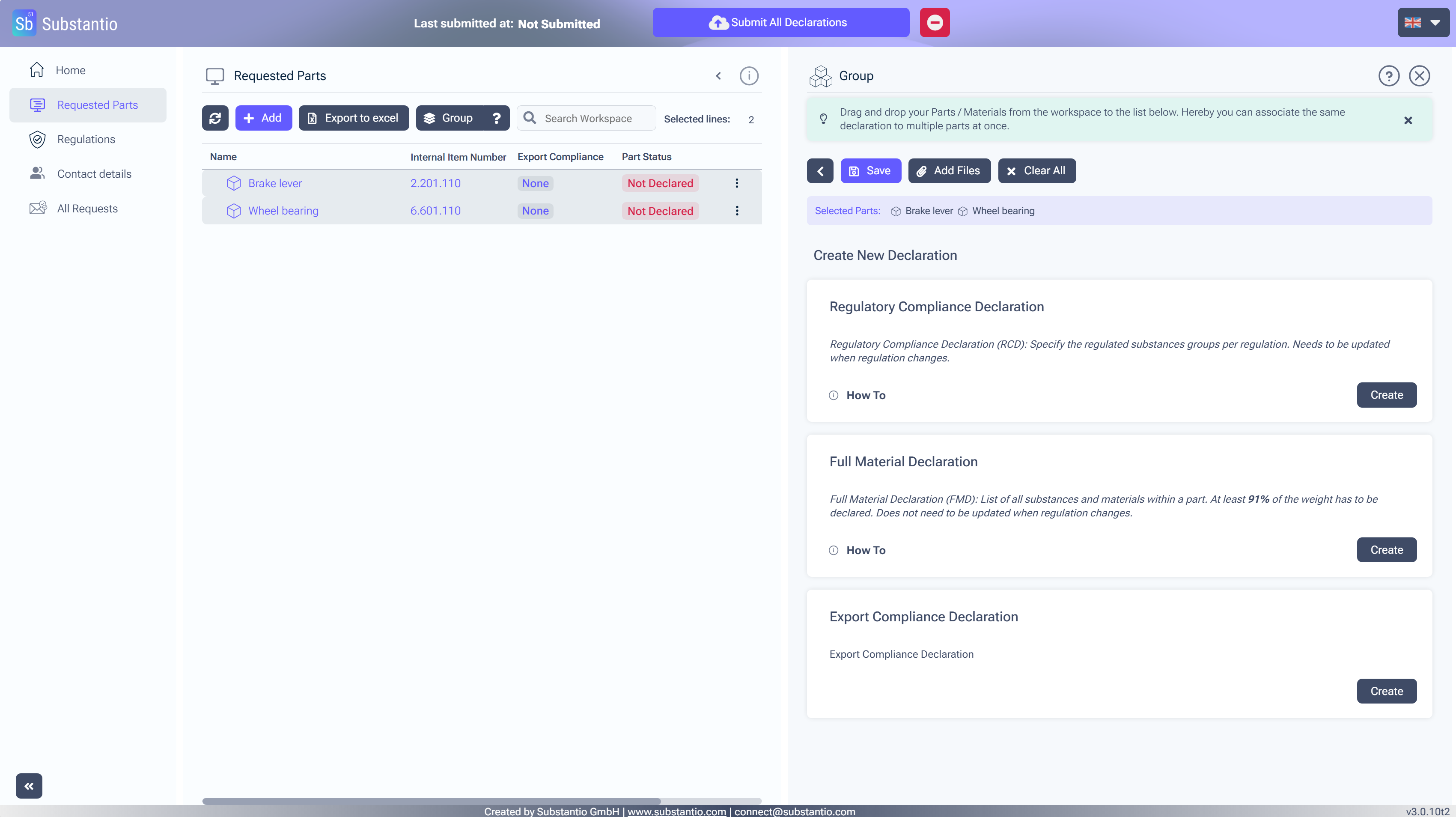1456x817 pixels.
Task: Click the refresh workspace icon button
Action: [215, 118]
